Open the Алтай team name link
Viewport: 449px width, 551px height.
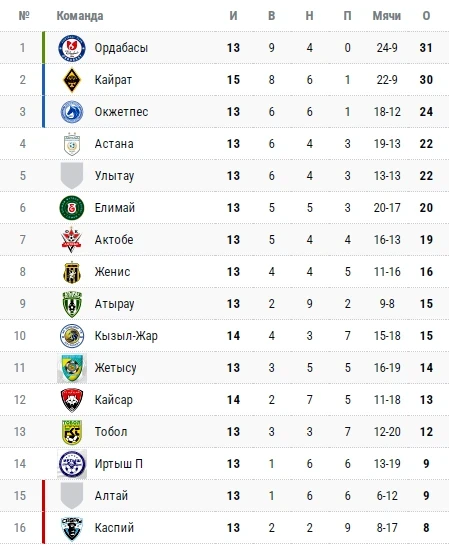(x=111, y=496)
